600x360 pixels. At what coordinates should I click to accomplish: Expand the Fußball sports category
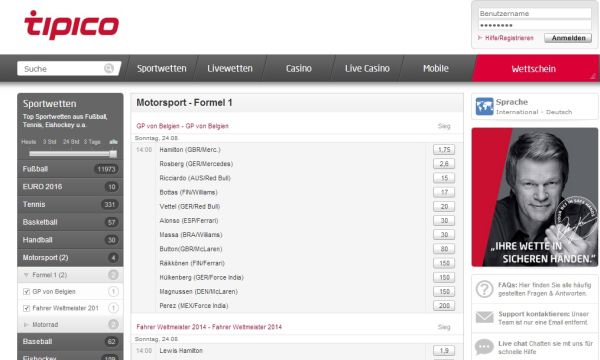click(x=70, y=169)
